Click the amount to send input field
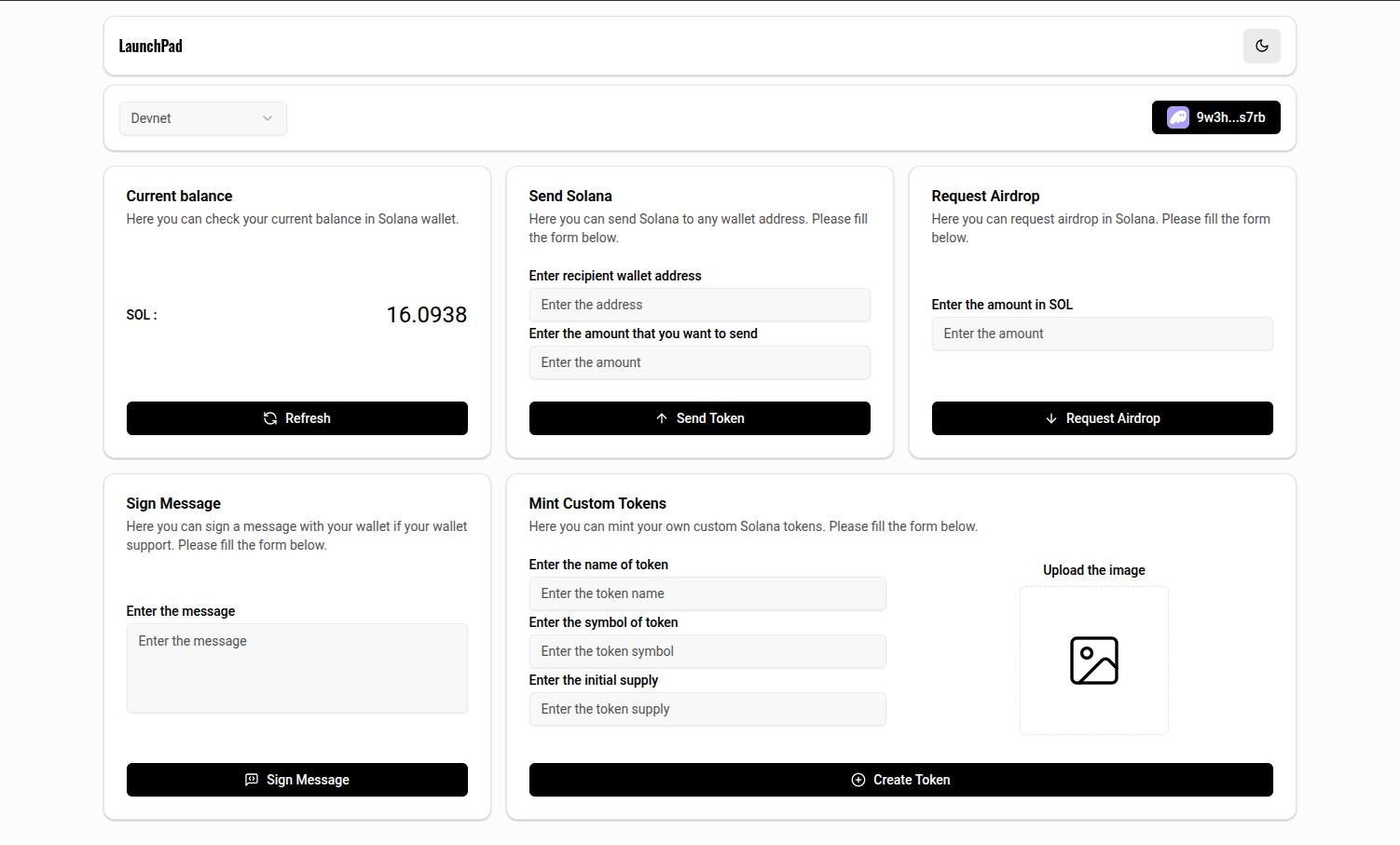 (699, 362)
